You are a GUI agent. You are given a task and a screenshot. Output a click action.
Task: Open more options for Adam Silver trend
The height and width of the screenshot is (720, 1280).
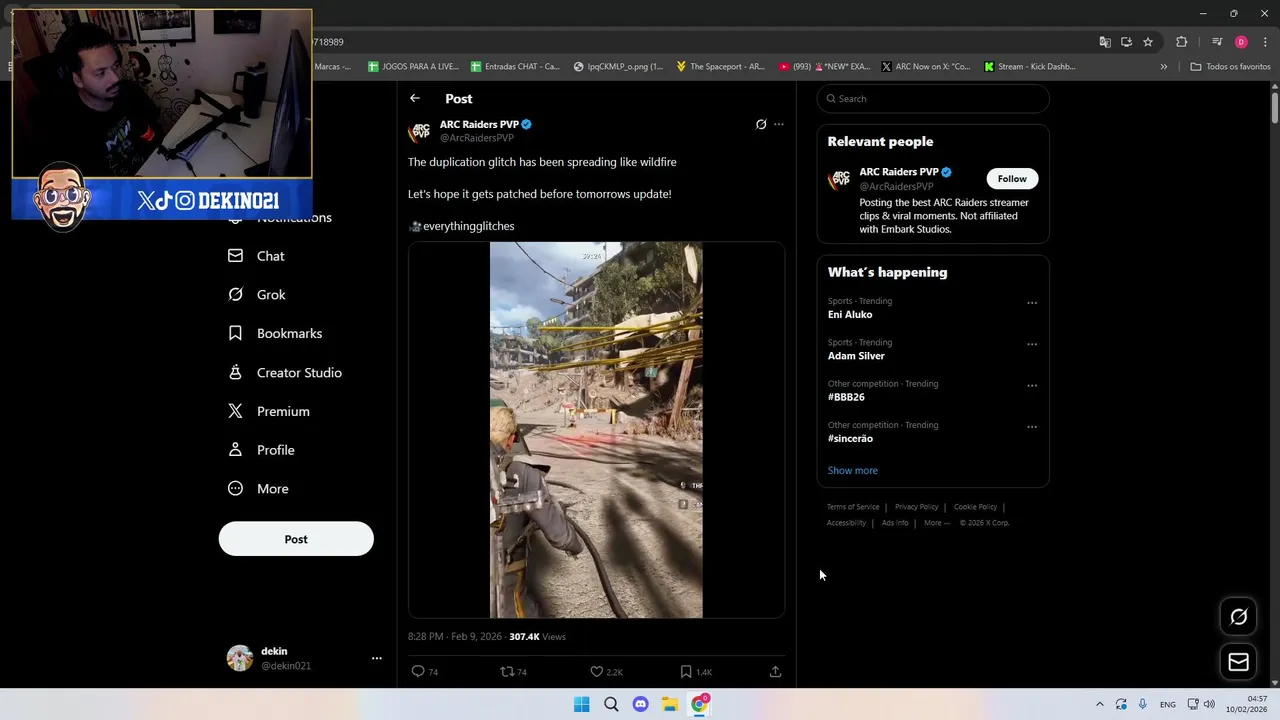(1032, 344)
